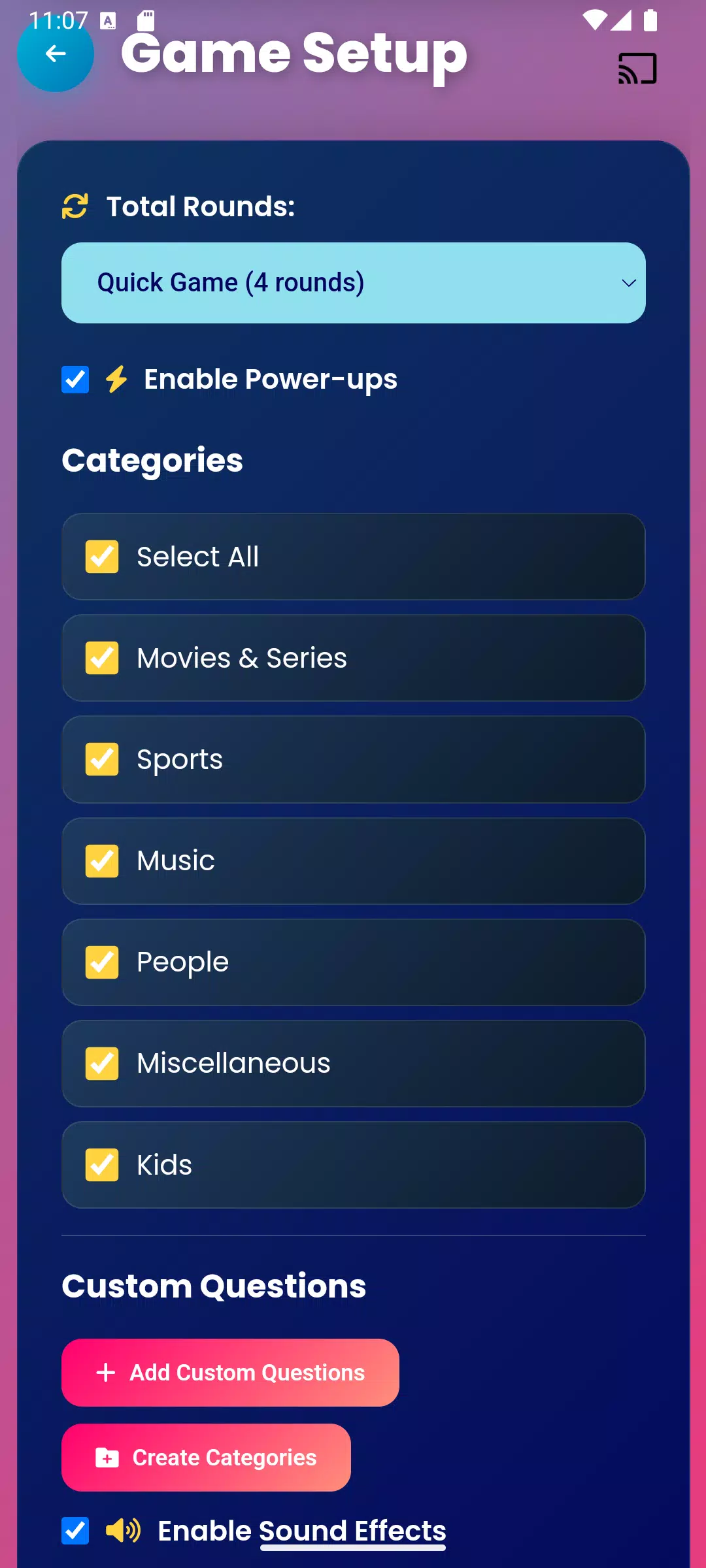The image size is (706, 1568).
Task: Click the dropdown chevron arrow
Action: coord(629,283)
